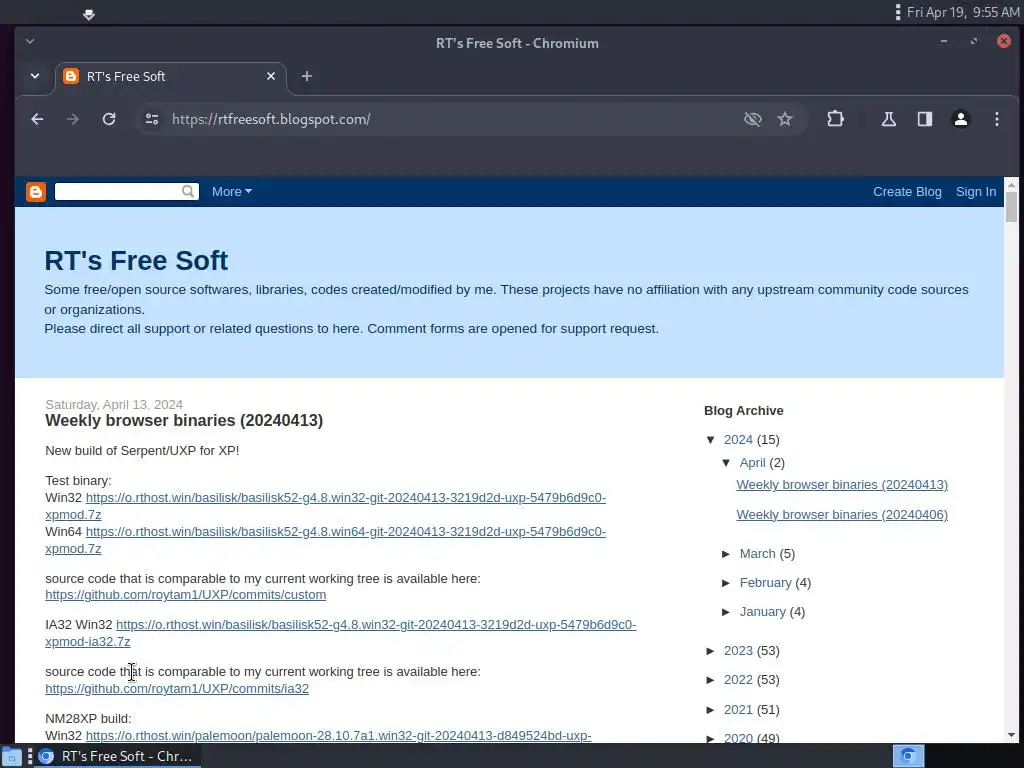Open the github UXP commits/ia32 link
This screenshot has width=1024, height=768.
[177, 689]
